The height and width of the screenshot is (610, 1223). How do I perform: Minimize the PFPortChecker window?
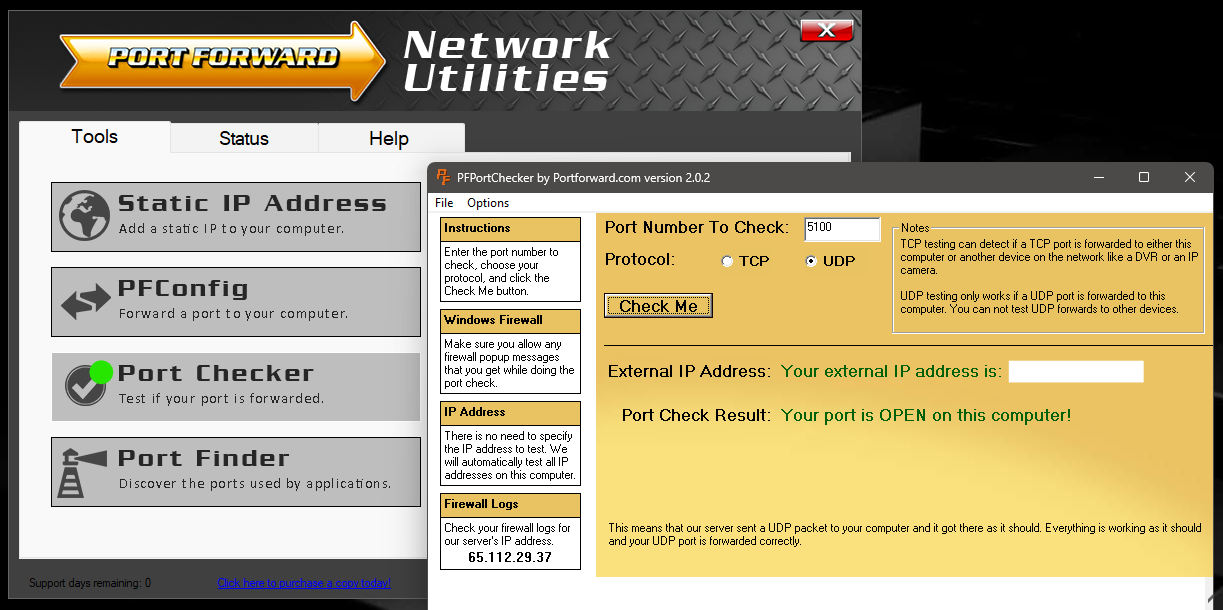point(1098,178)
